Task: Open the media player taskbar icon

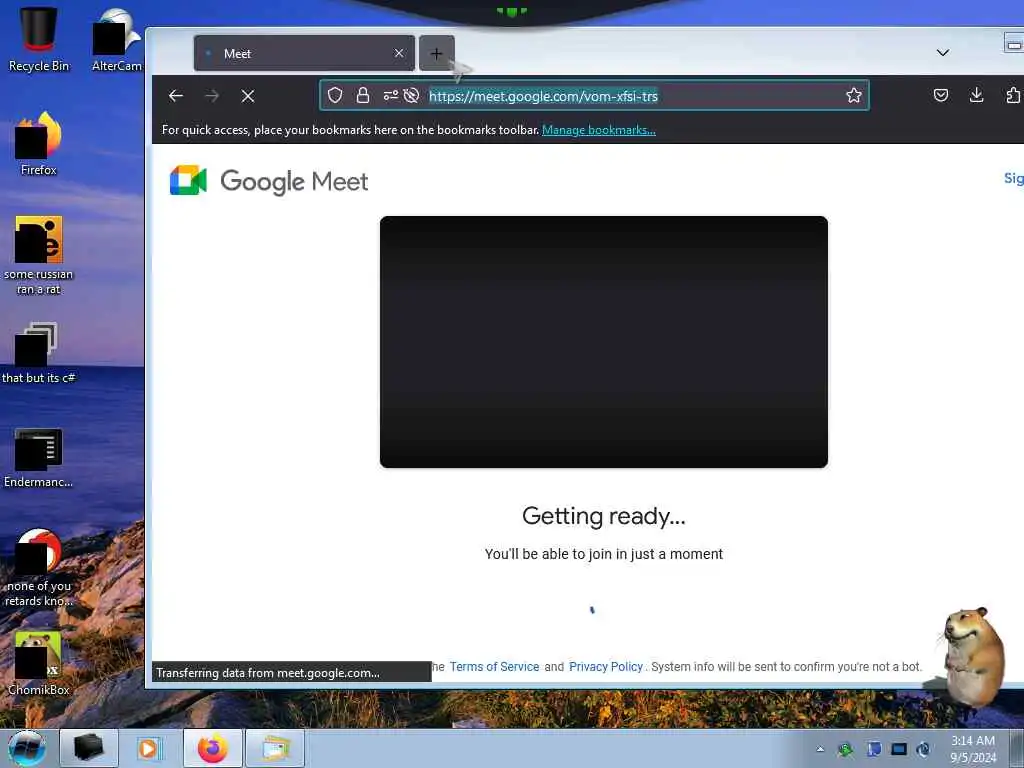Action: (149, 748)
